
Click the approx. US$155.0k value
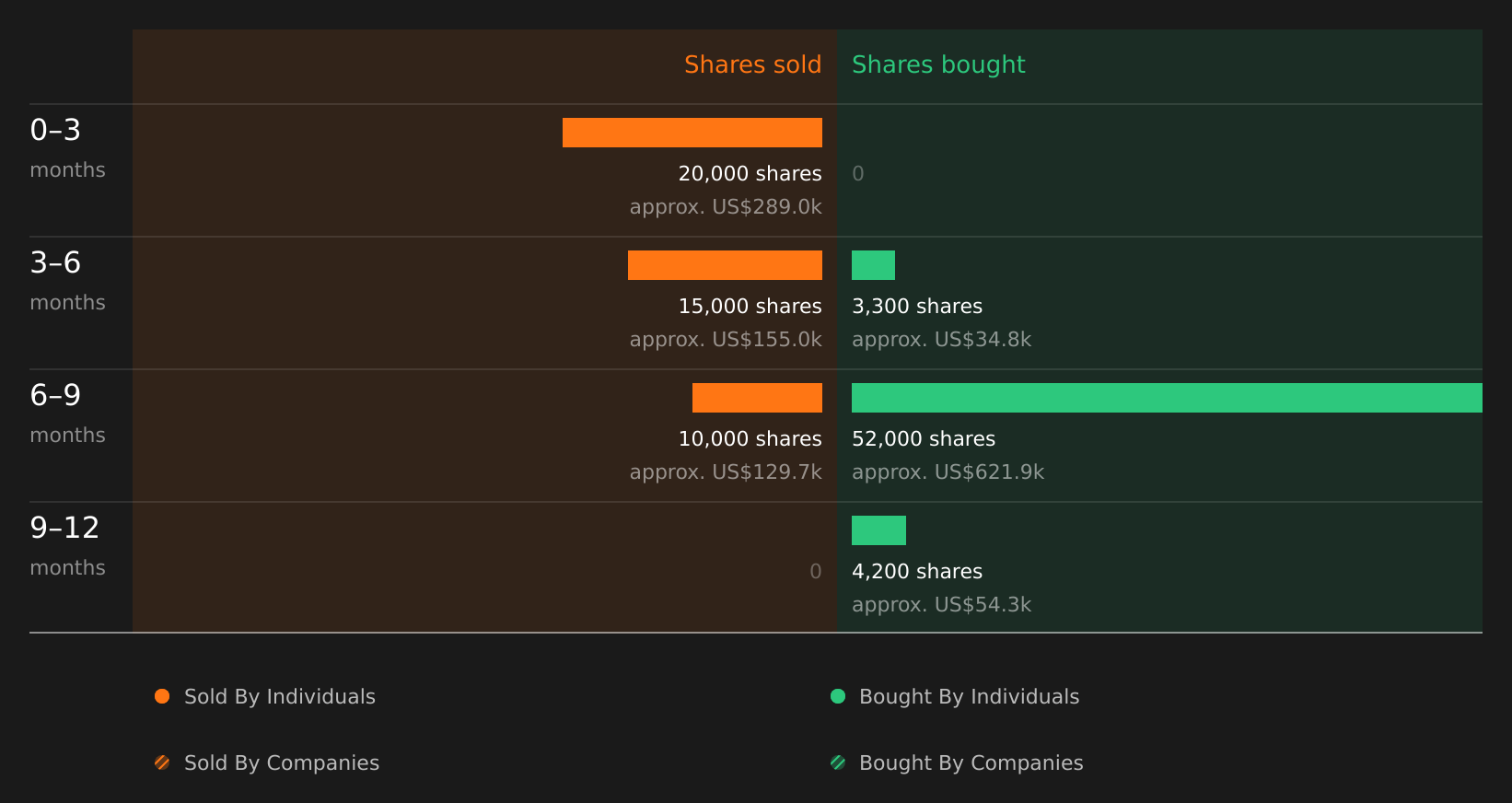tap(726, 340)
